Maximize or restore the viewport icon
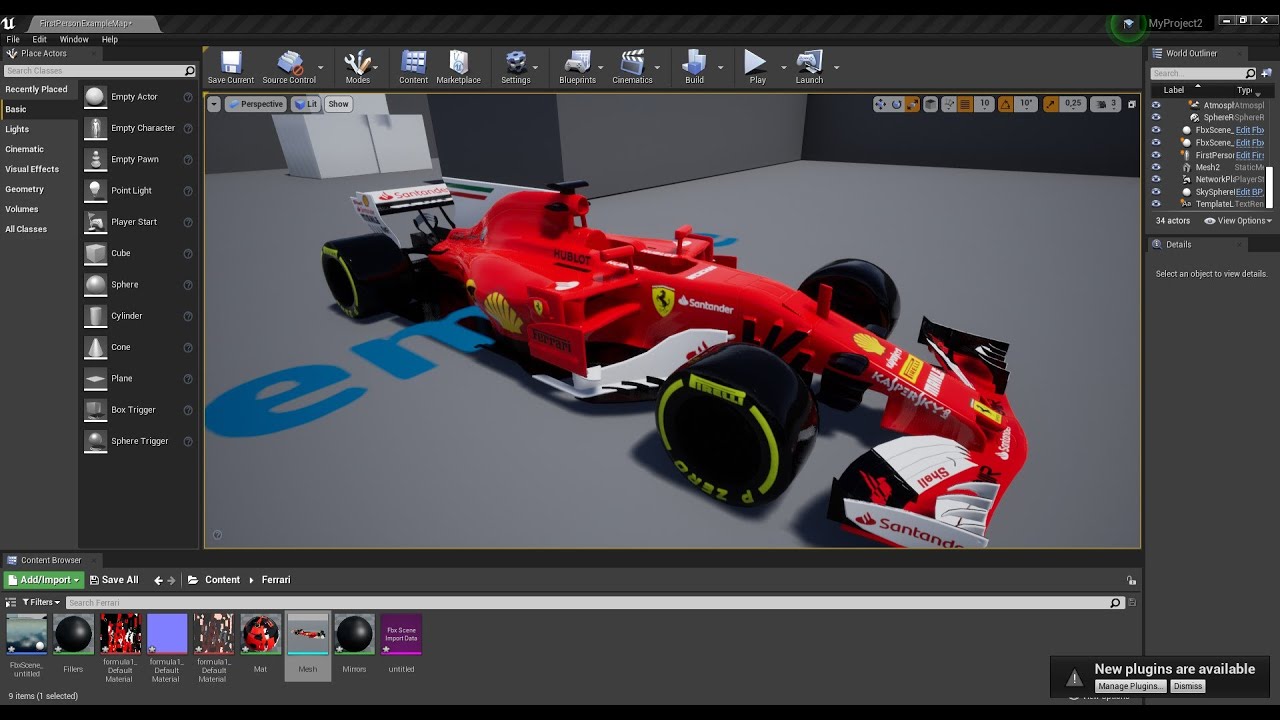 click(x=1132, y=104)
